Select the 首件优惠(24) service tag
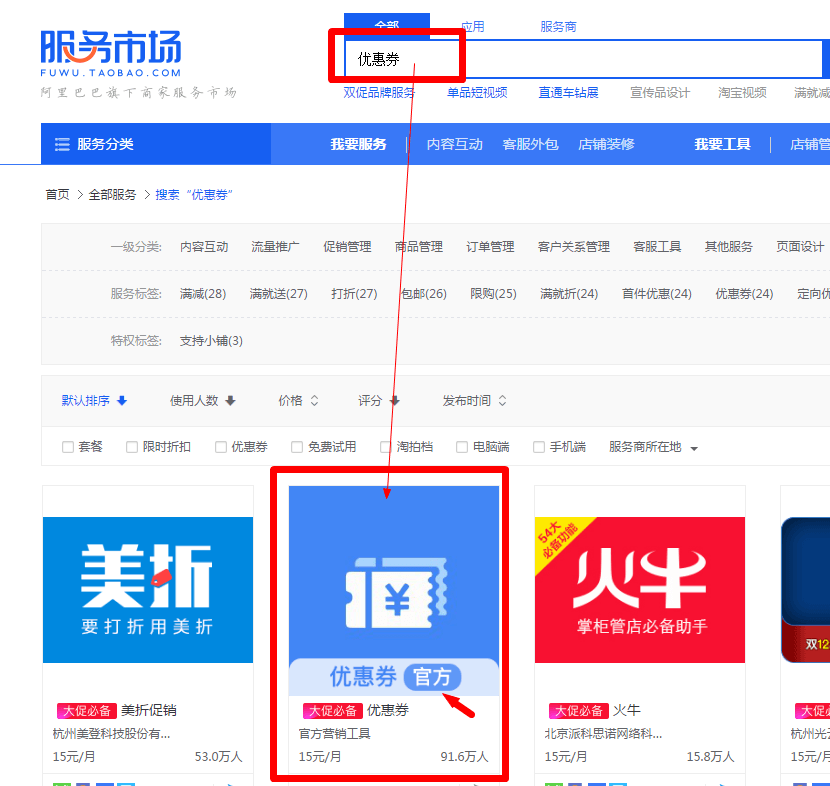 [x=657, y=294]
